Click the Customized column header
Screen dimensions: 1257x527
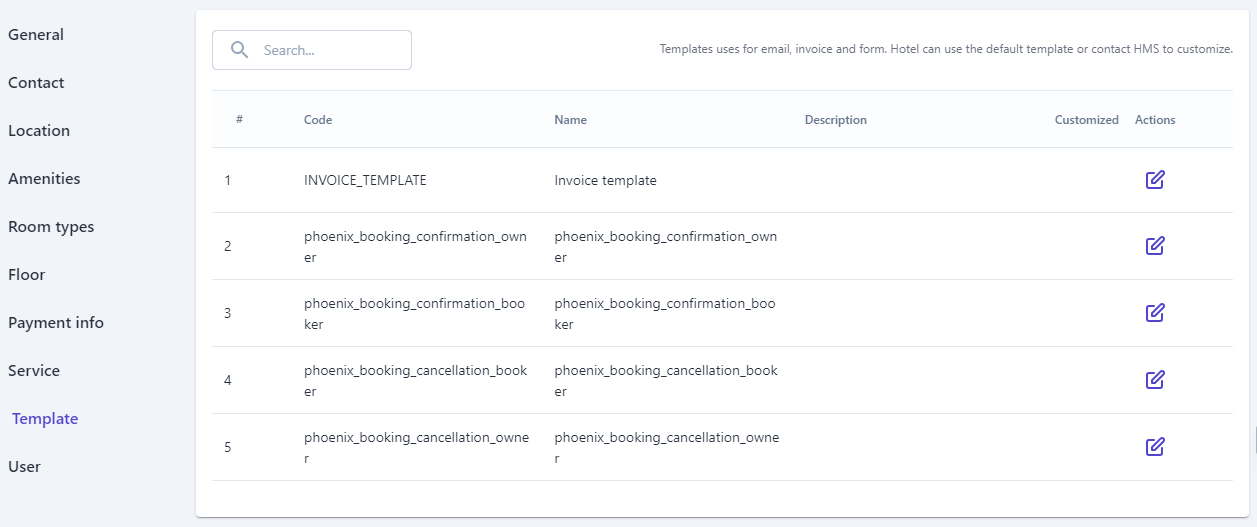tap(1086, 120)
